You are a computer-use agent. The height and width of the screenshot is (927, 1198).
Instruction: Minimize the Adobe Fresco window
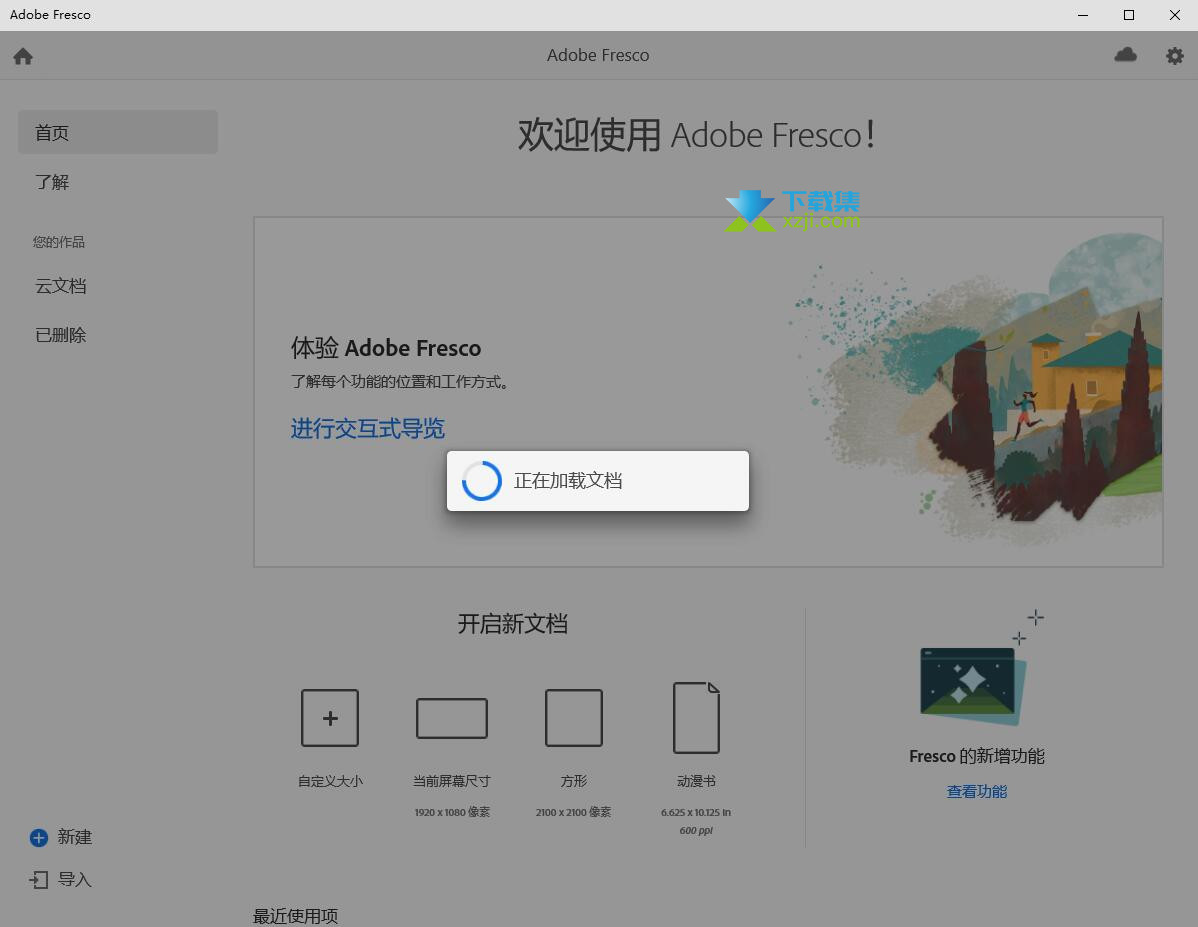1083,15
